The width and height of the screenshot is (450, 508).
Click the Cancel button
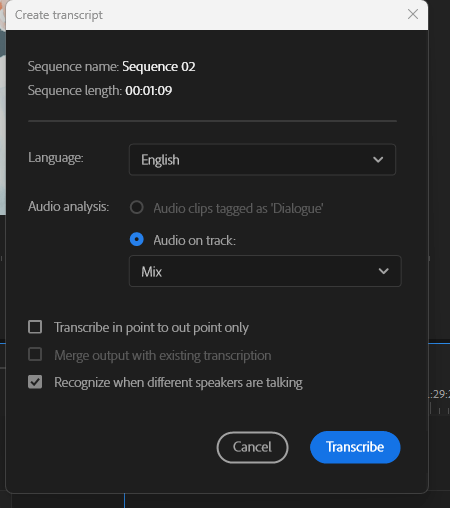click(x=252, y=447)
